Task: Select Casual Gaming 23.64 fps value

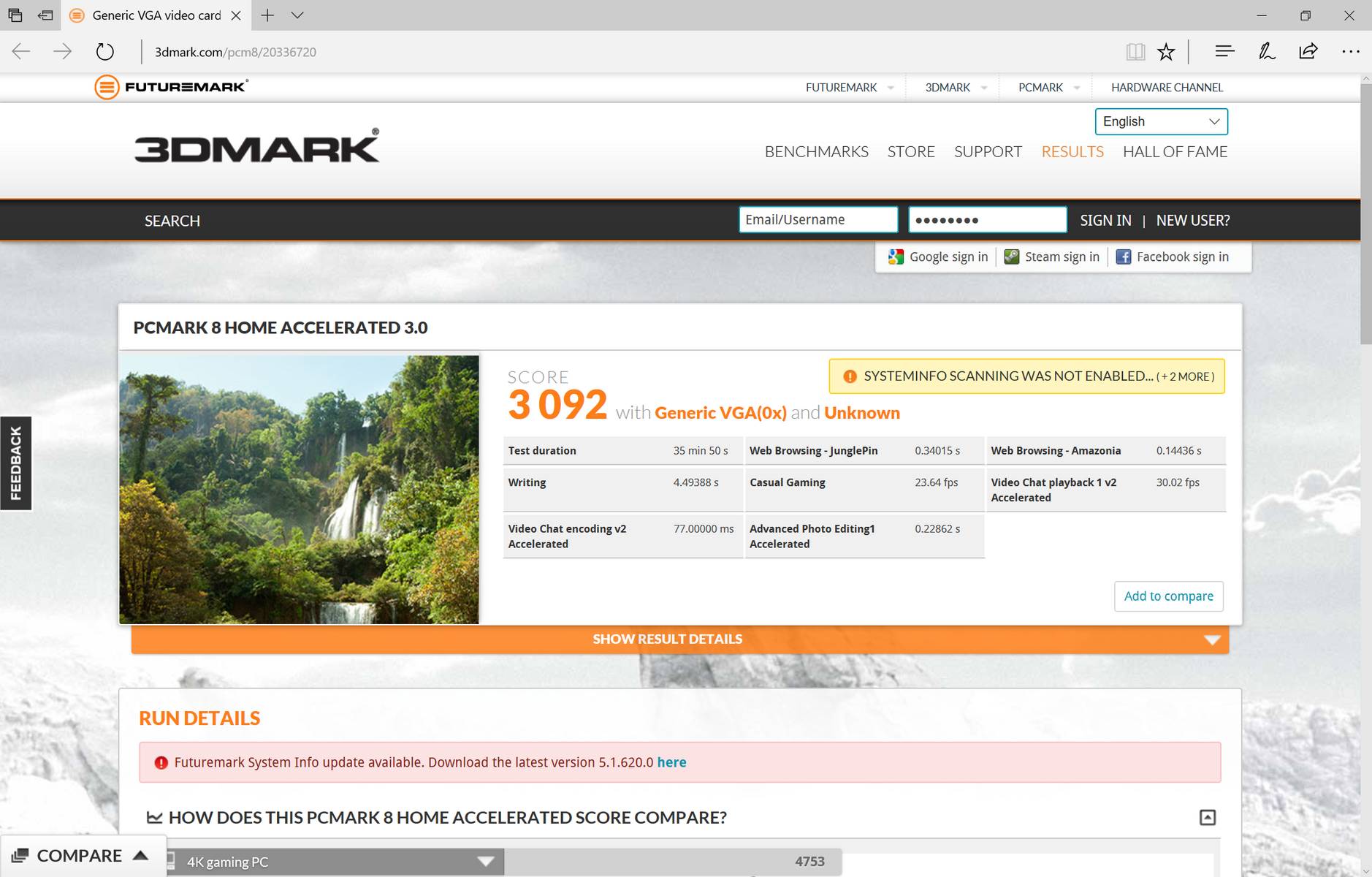Action: [x=936, y=482]
